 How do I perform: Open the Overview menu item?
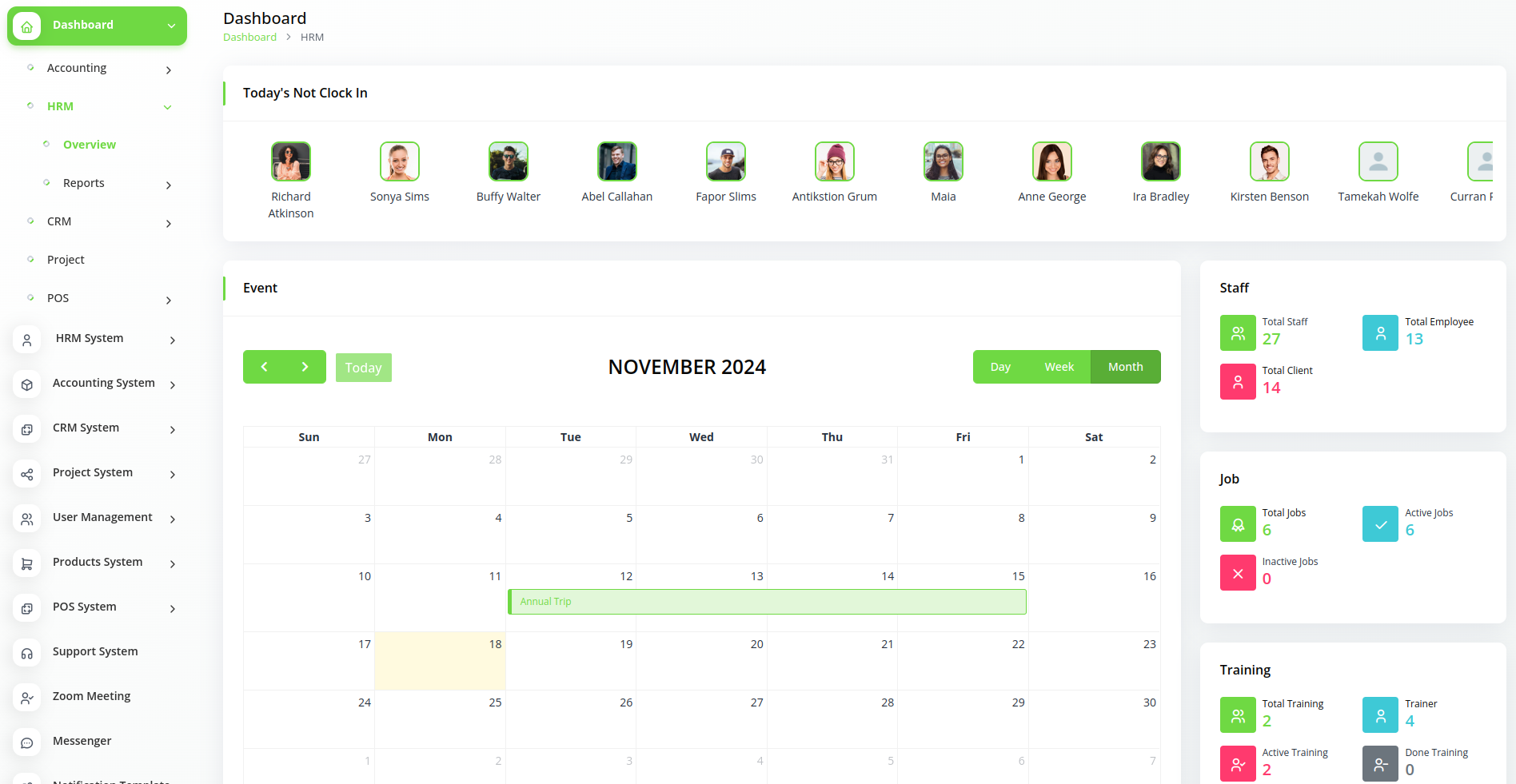[x=90, y=145]
